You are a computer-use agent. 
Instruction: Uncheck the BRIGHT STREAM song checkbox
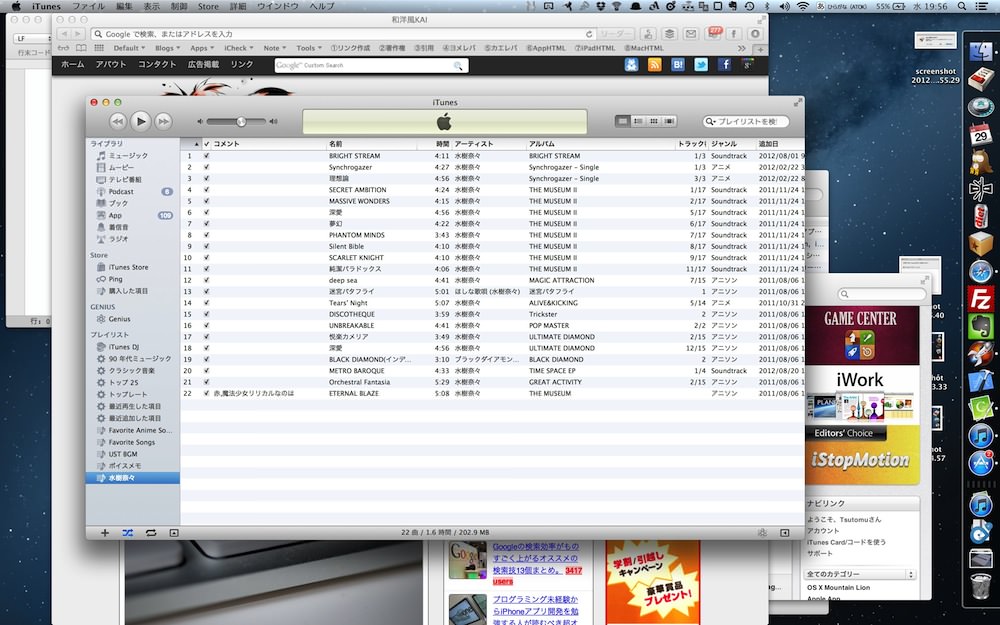coord(206,156)
